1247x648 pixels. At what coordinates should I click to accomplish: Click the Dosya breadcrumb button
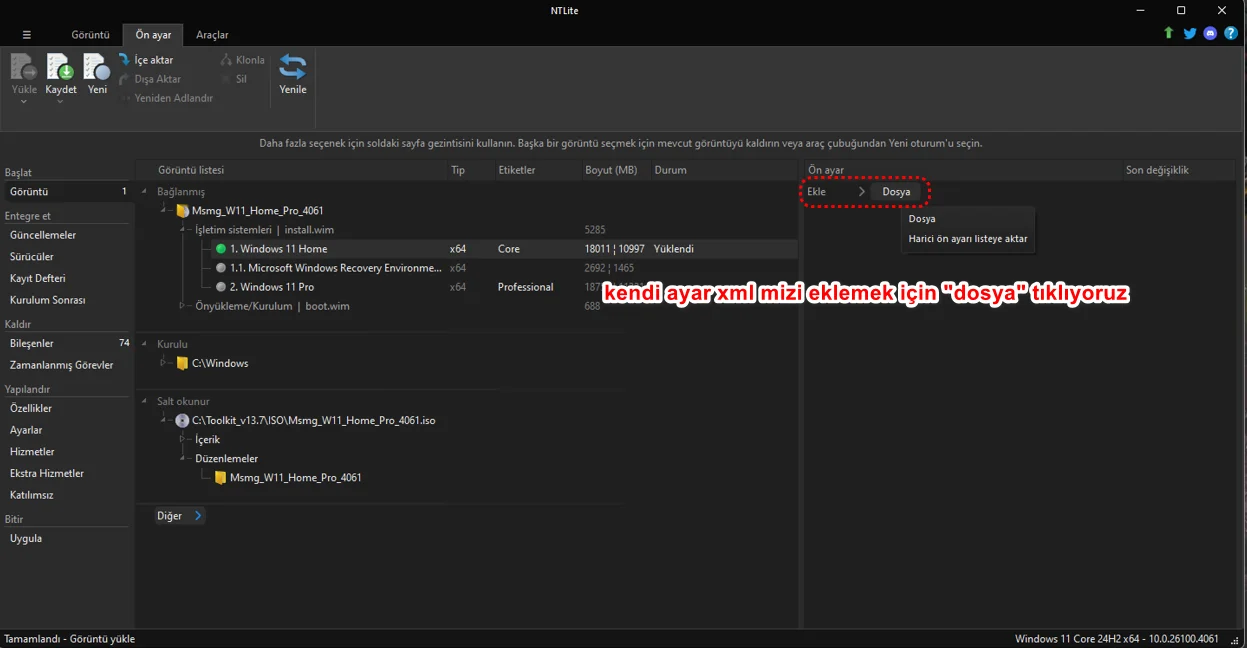pos(896,191)
